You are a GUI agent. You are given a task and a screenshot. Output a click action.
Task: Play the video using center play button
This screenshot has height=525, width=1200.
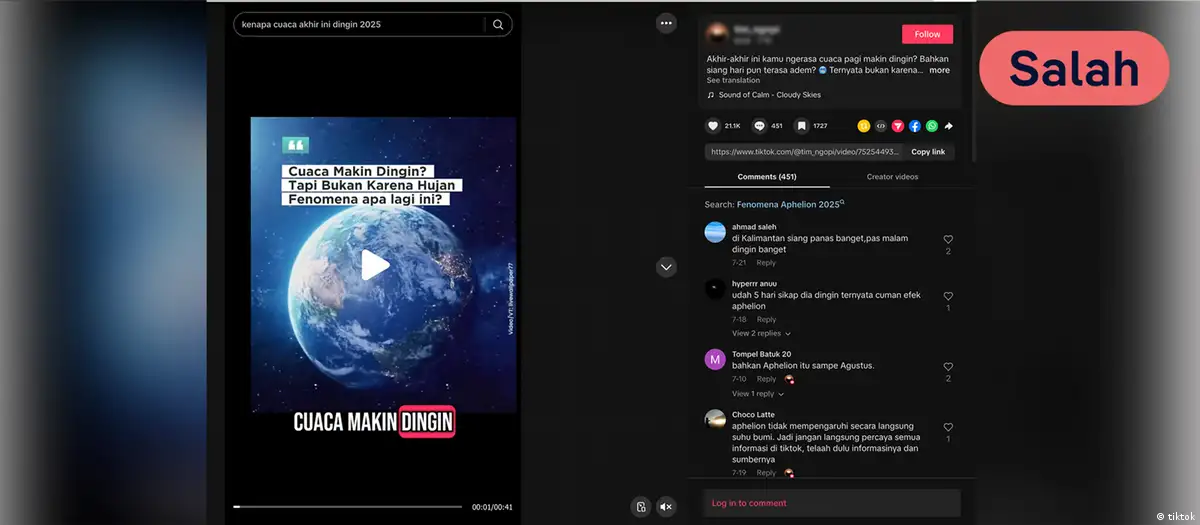pyautogui.click(x=374, y=265)
